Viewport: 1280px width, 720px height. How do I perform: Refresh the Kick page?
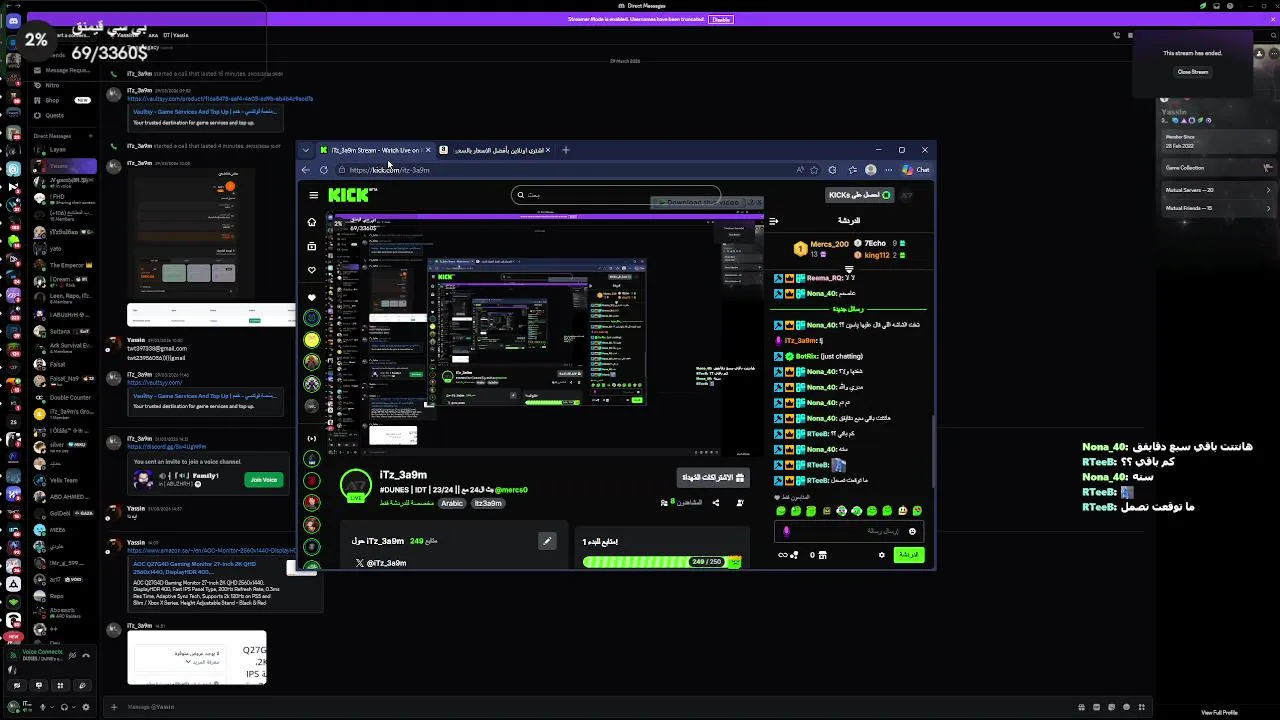pyautogui.click(x=324, y=170)
